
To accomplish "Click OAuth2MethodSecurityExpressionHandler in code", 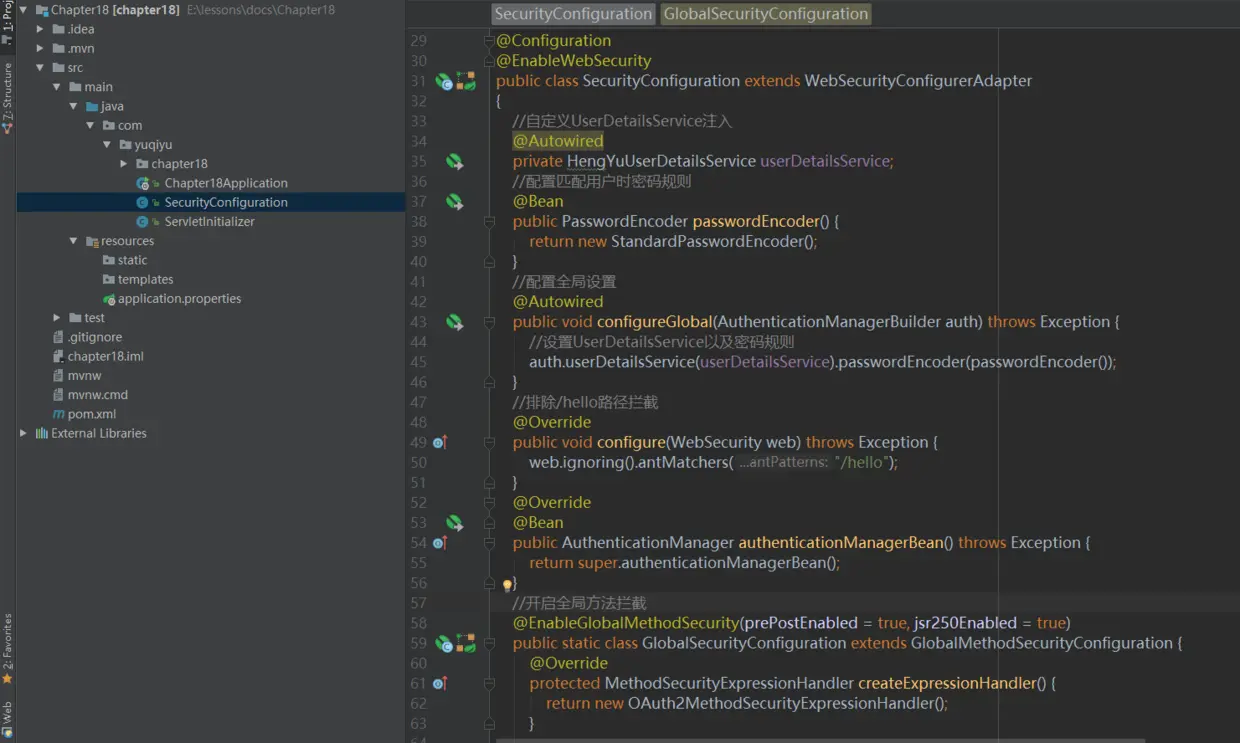I will pyautogui.click(x=782, y=703).
